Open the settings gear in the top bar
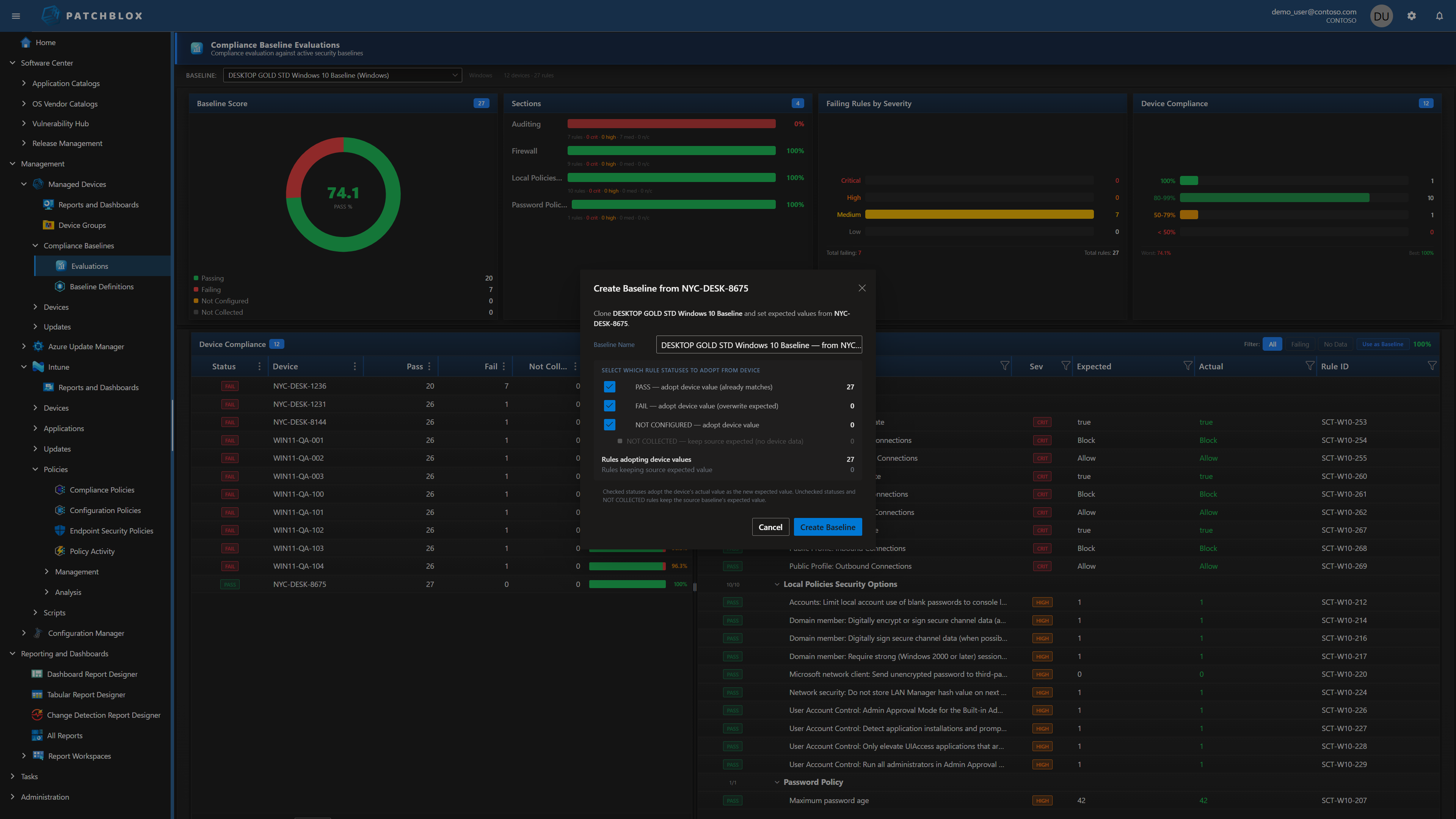Image resolution: width=1456 pixels, height=819 pixels. tap(1411, 15)
